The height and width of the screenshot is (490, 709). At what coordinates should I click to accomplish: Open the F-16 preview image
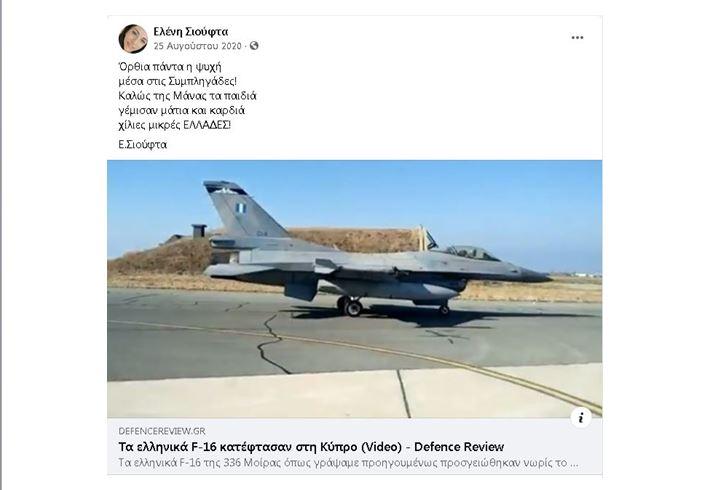tap(354, 289)
